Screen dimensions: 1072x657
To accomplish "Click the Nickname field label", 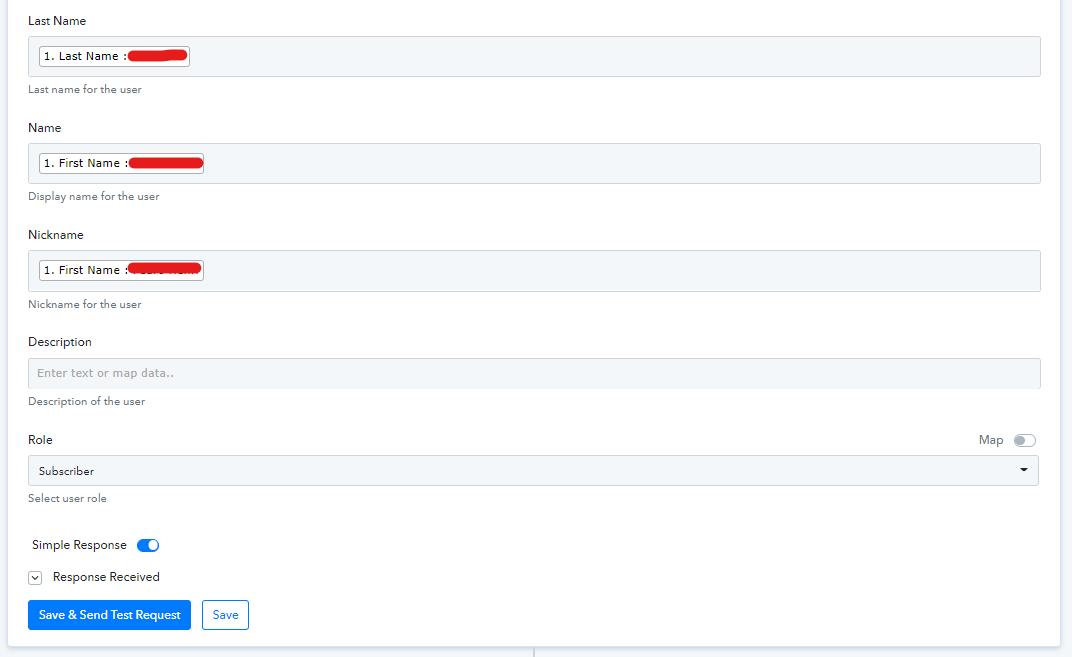I will (55, 234).
